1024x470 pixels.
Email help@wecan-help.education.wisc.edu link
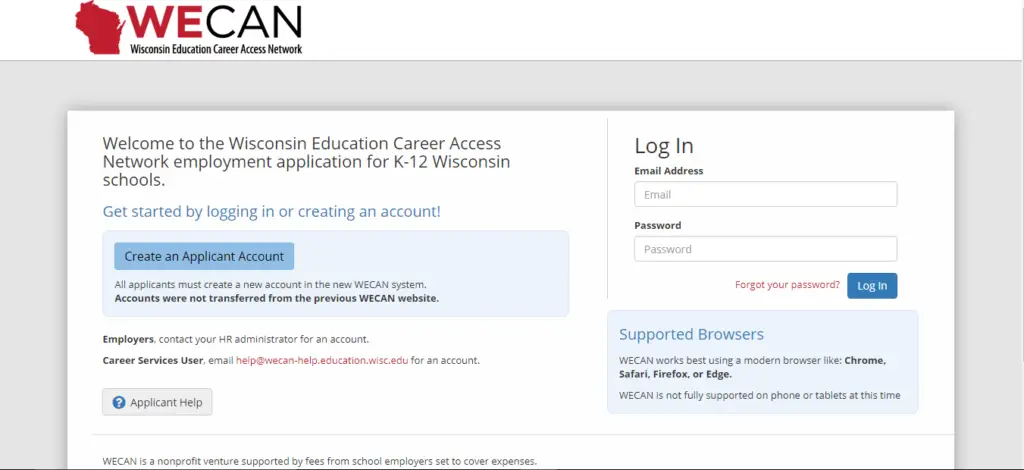click(322, 360)
